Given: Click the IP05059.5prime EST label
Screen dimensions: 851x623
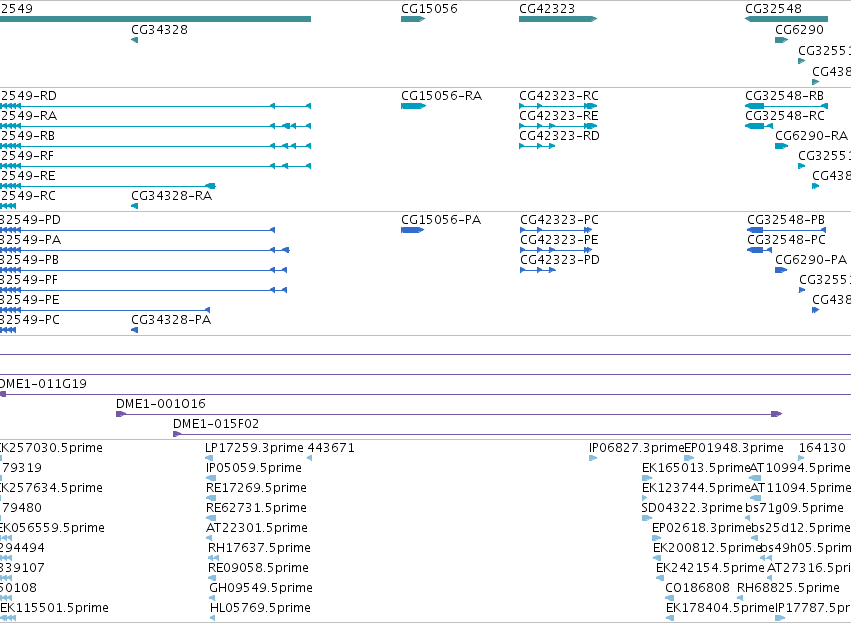Looking at the screenshot, I should click(254, 468).
